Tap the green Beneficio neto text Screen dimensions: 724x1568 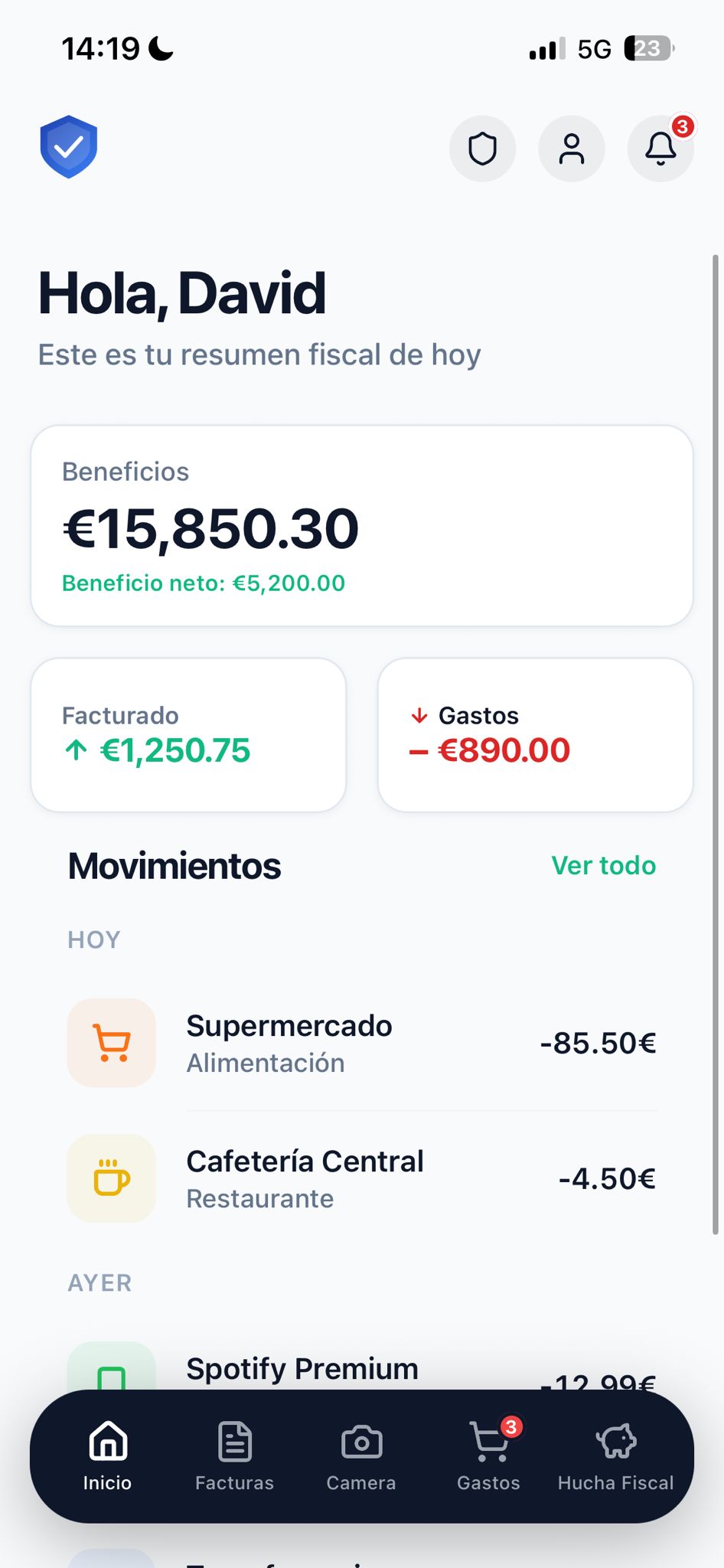(x=204, y=583)
